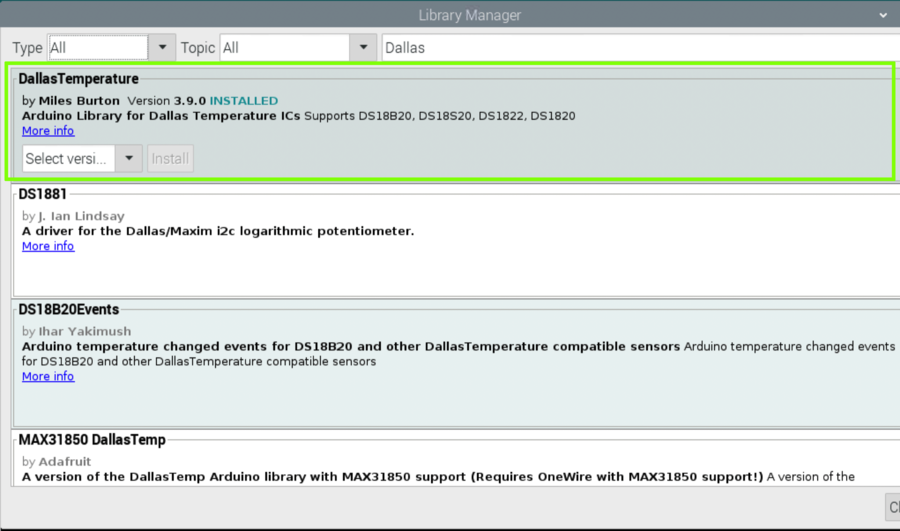
Task: Click the Topic filter field showing All
Action: pyautogui.click(x=284, y=47)
